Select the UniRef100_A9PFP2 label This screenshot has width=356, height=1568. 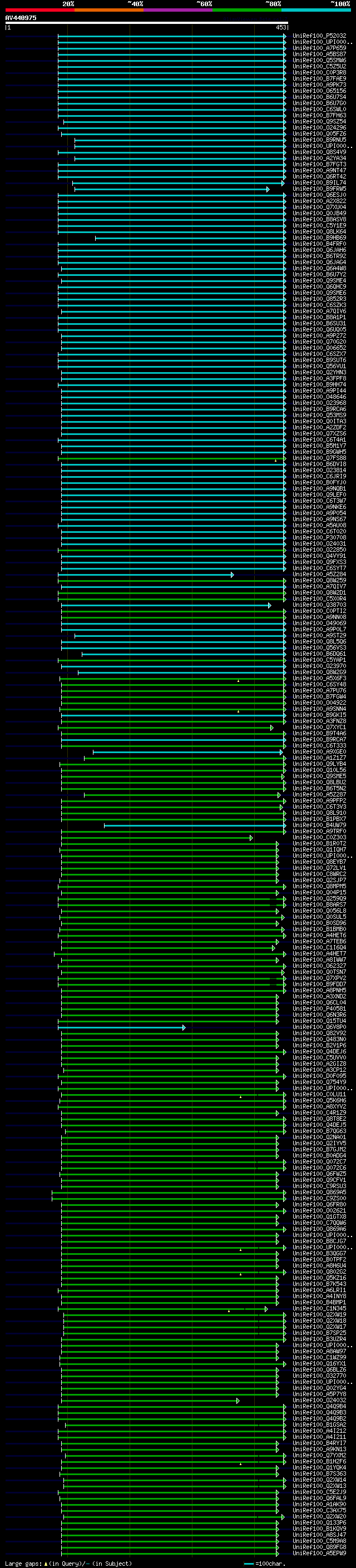[319, 801]
